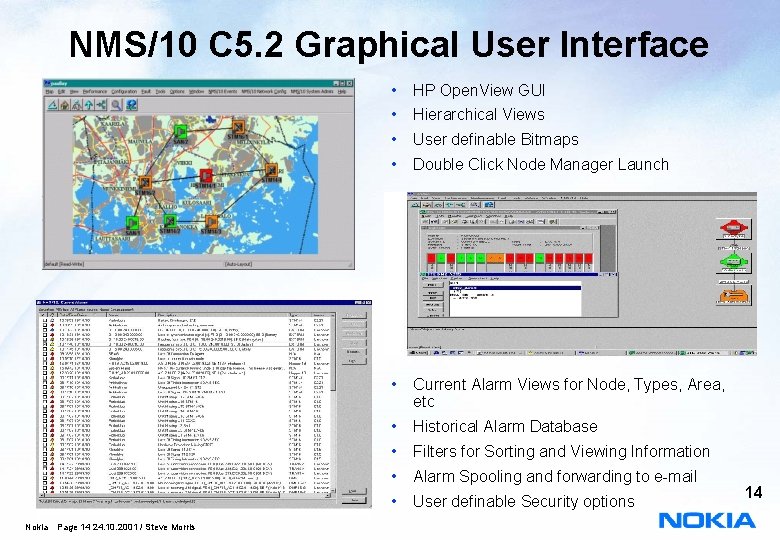
Task: Open the Tools menu in map window
Action: tap(160, 92)
